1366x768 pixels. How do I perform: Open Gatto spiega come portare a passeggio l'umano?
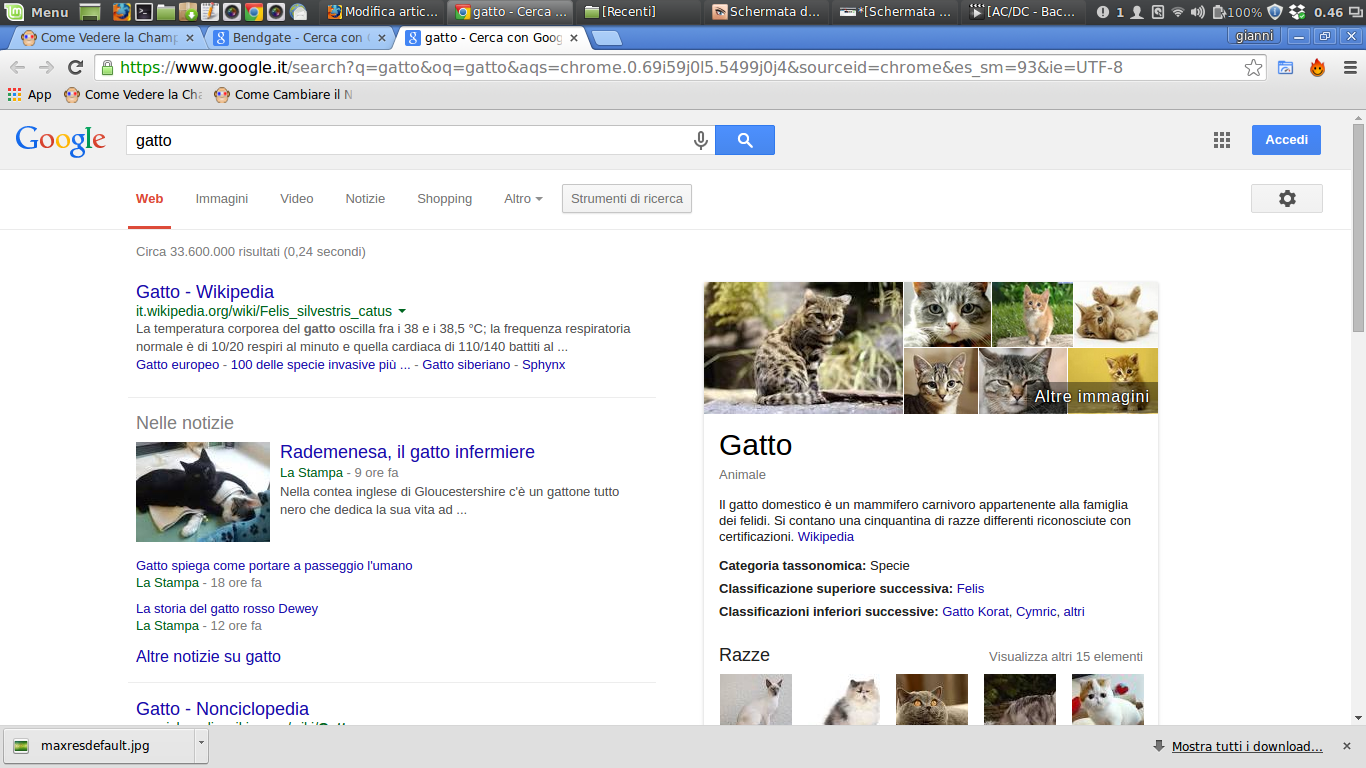tap(274, 565)
